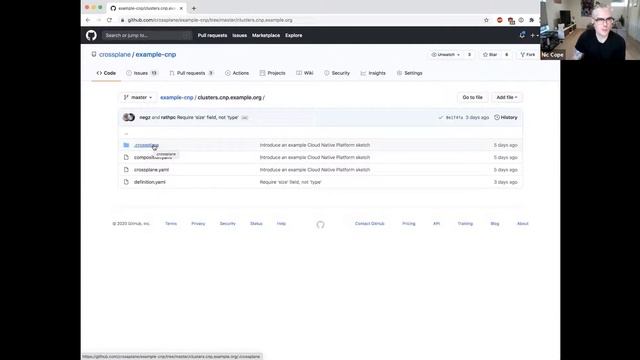Viewport: 640px width, 360px height.
Task: Go back with browser back arrow
Action: coord(88,20)
